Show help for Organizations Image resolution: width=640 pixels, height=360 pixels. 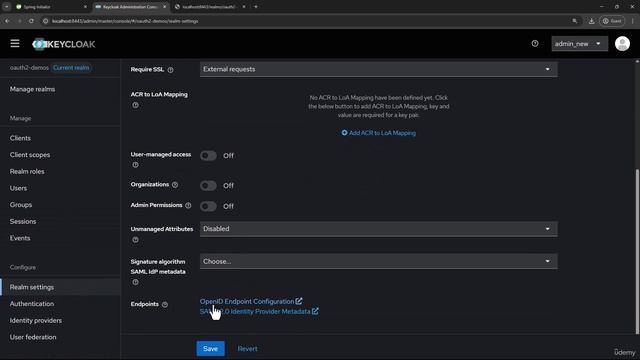(x=175, y=185)
